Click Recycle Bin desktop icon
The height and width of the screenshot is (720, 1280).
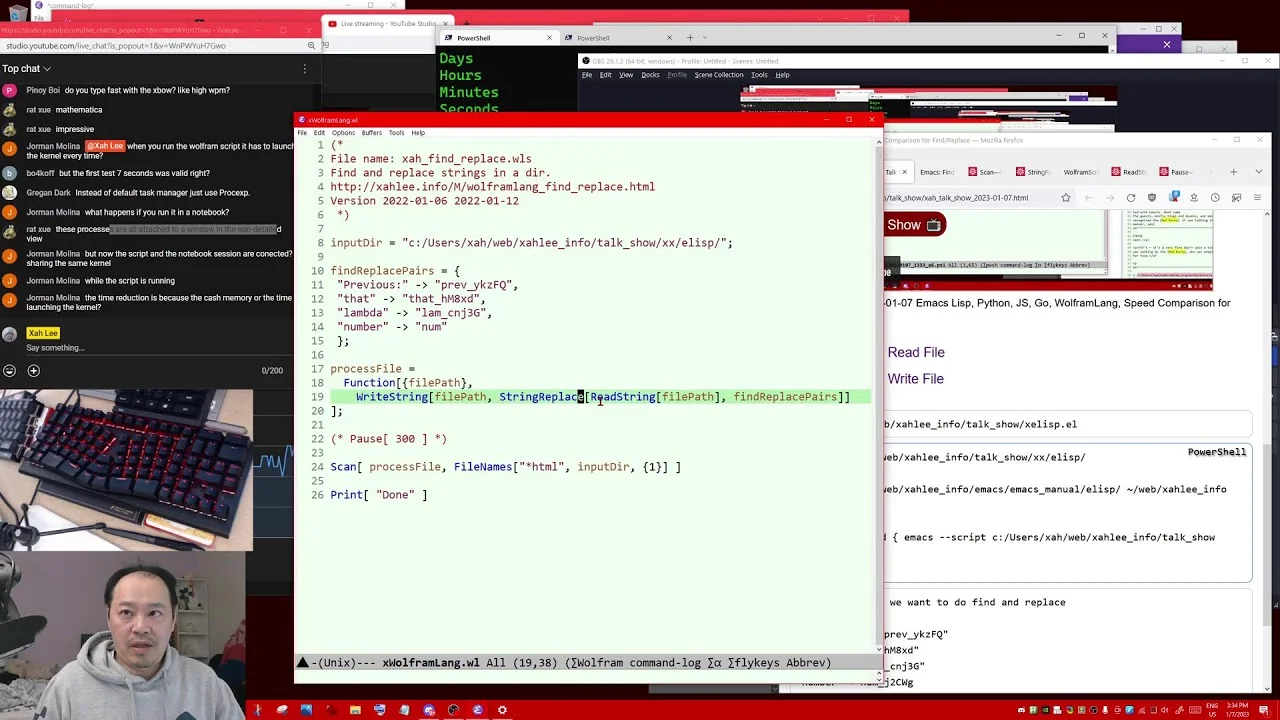17,13
